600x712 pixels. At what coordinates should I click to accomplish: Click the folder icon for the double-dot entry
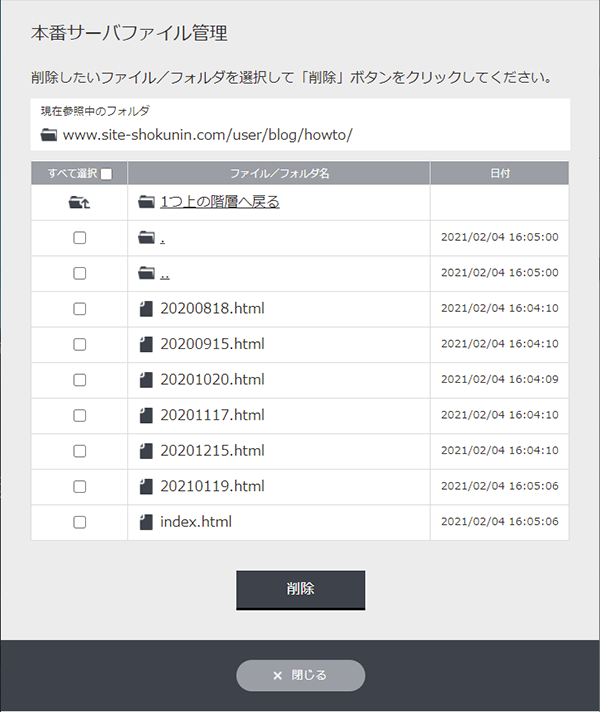point(146,273)
